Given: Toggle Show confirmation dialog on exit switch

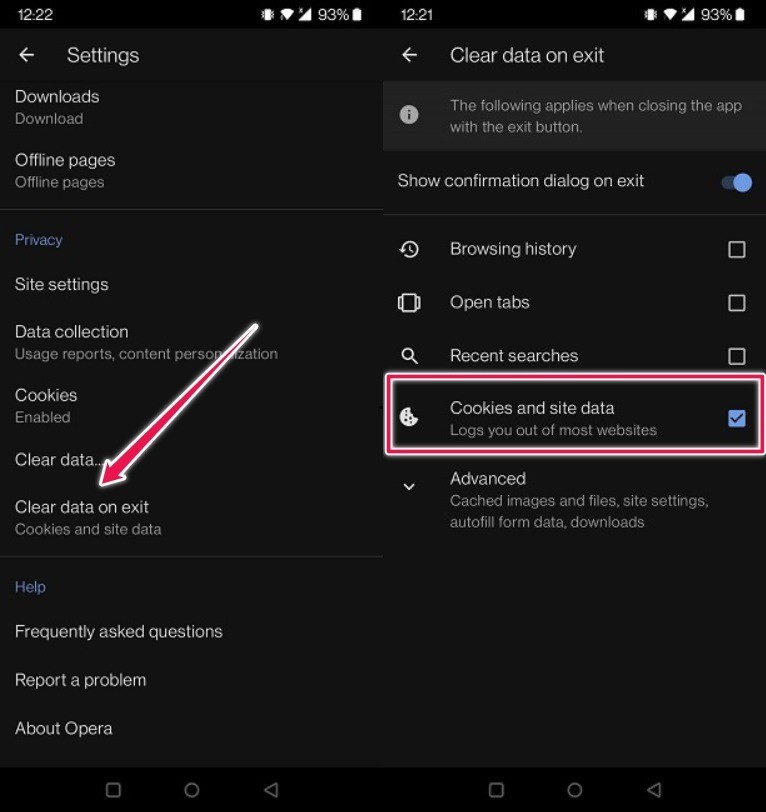Looking at the screenshot, I should coord(736,182).
